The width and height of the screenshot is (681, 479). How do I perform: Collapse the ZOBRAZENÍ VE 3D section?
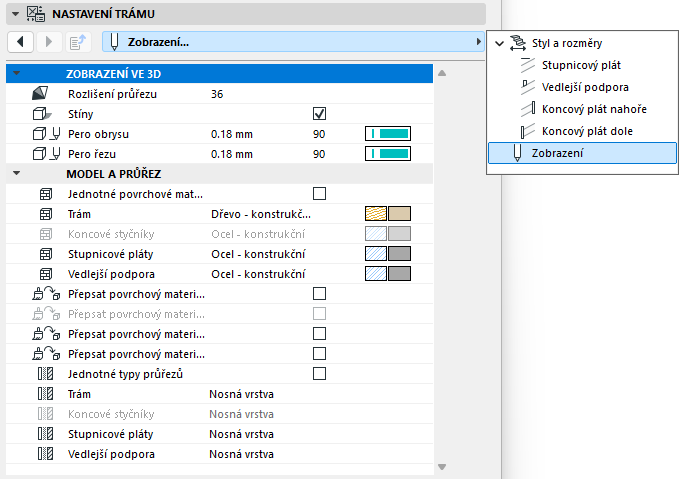[x=17, y=73]
